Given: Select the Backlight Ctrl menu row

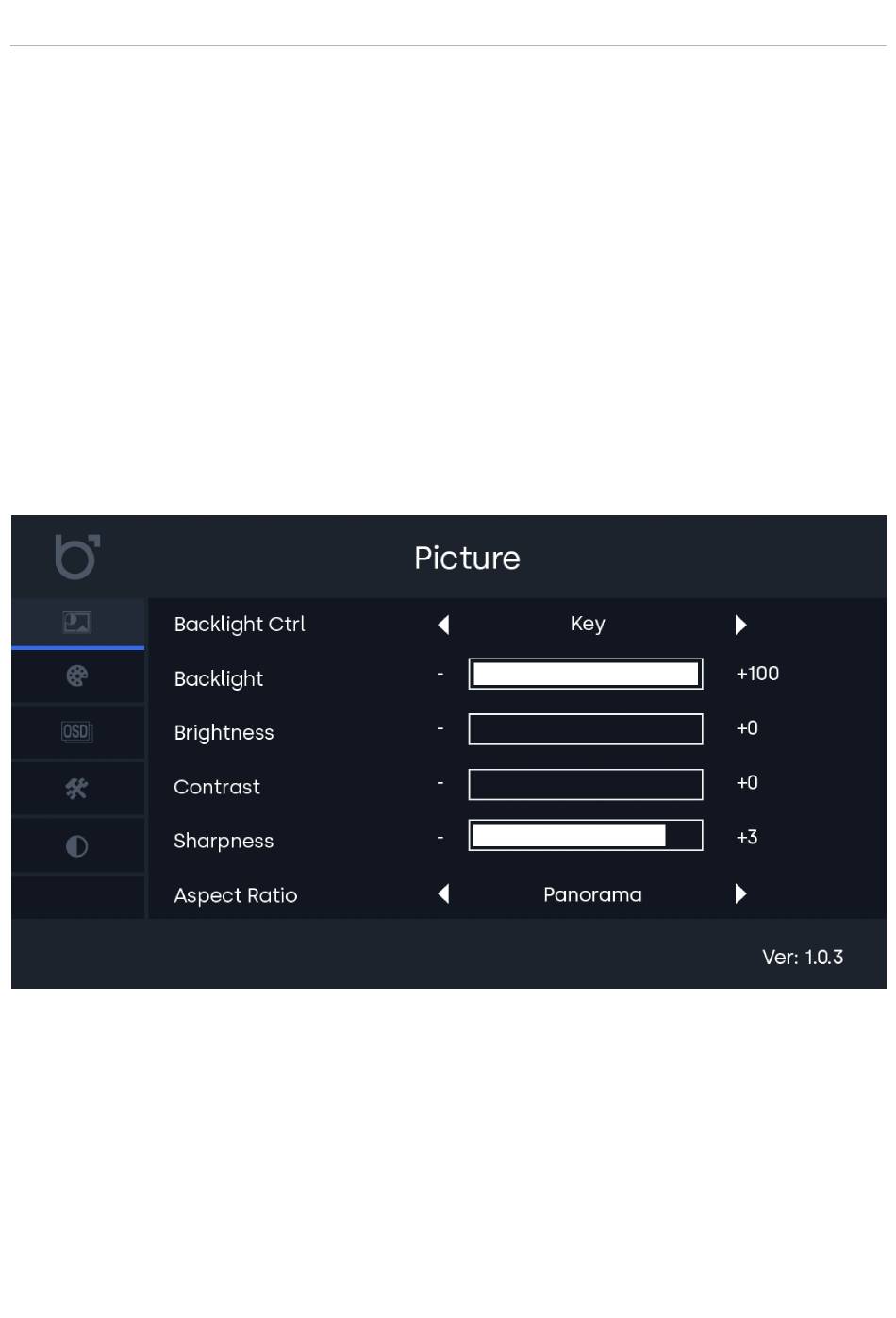Looking at the screenshot, I should tap(517, 625).
